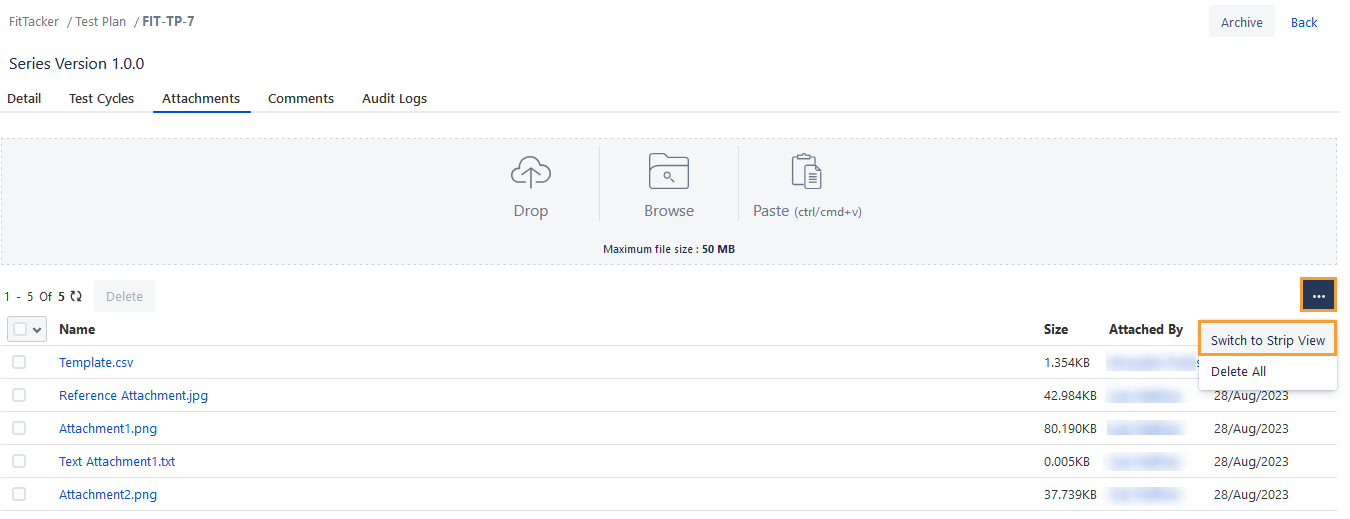Open the three-dot more options button
The height and width of the screenshot is (519, 1350).
[1318, 296]
